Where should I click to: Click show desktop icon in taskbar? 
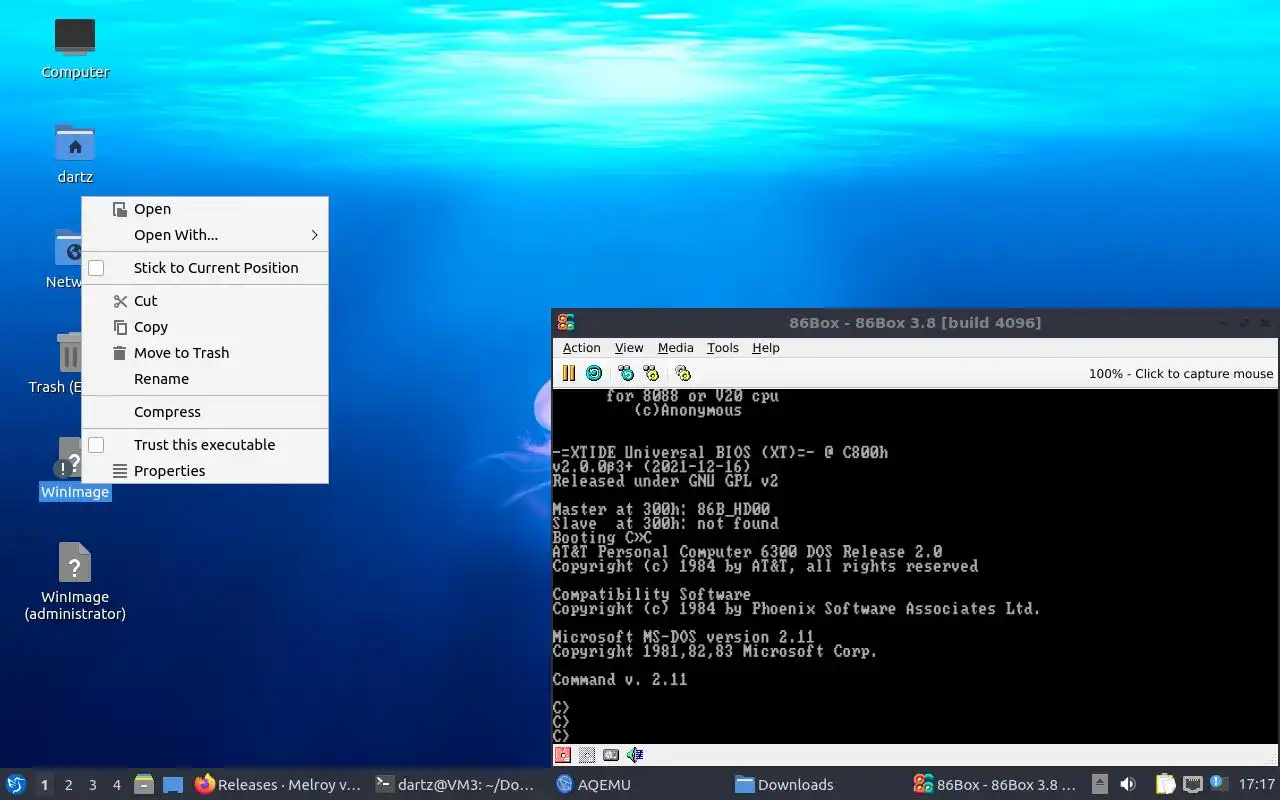click(x=173, y=785)
